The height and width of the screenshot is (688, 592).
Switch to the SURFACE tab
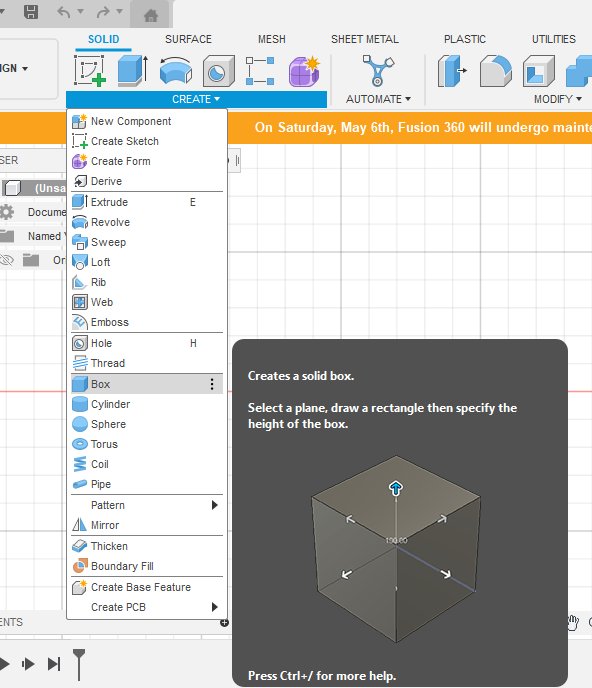pyautogui.click(x=188, y=39)
